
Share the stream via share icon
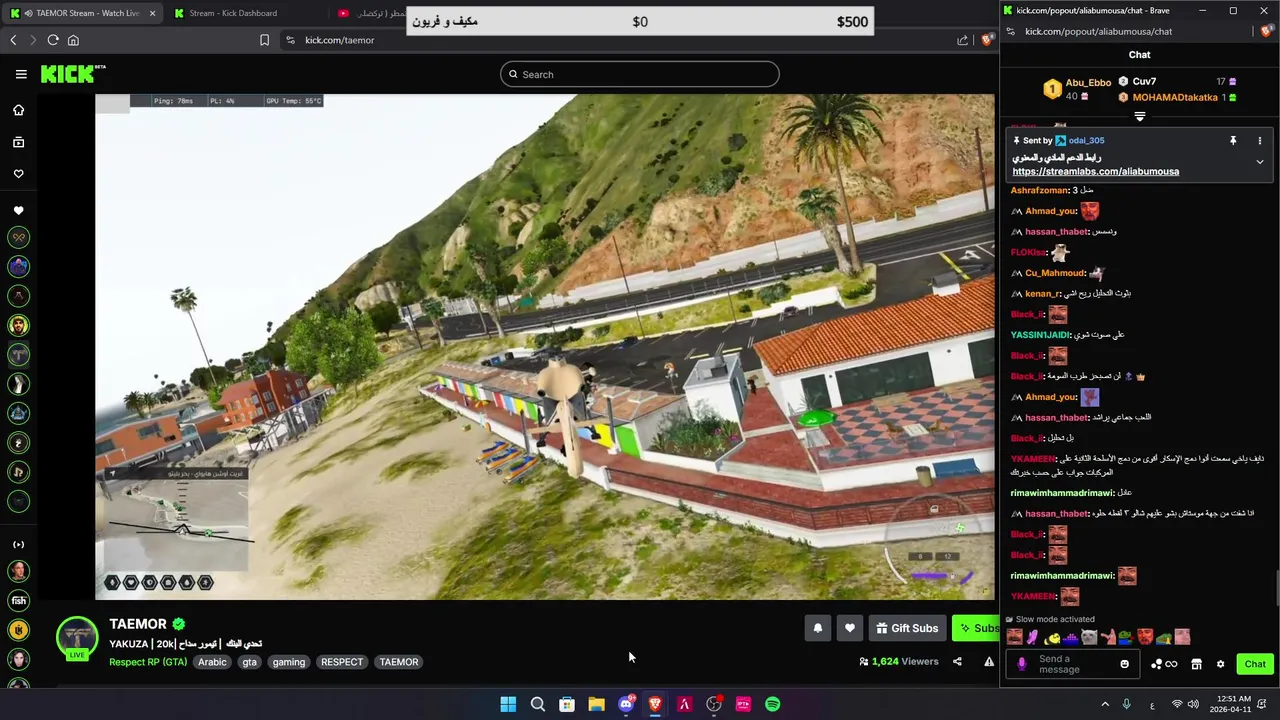(x=957, y=661)
